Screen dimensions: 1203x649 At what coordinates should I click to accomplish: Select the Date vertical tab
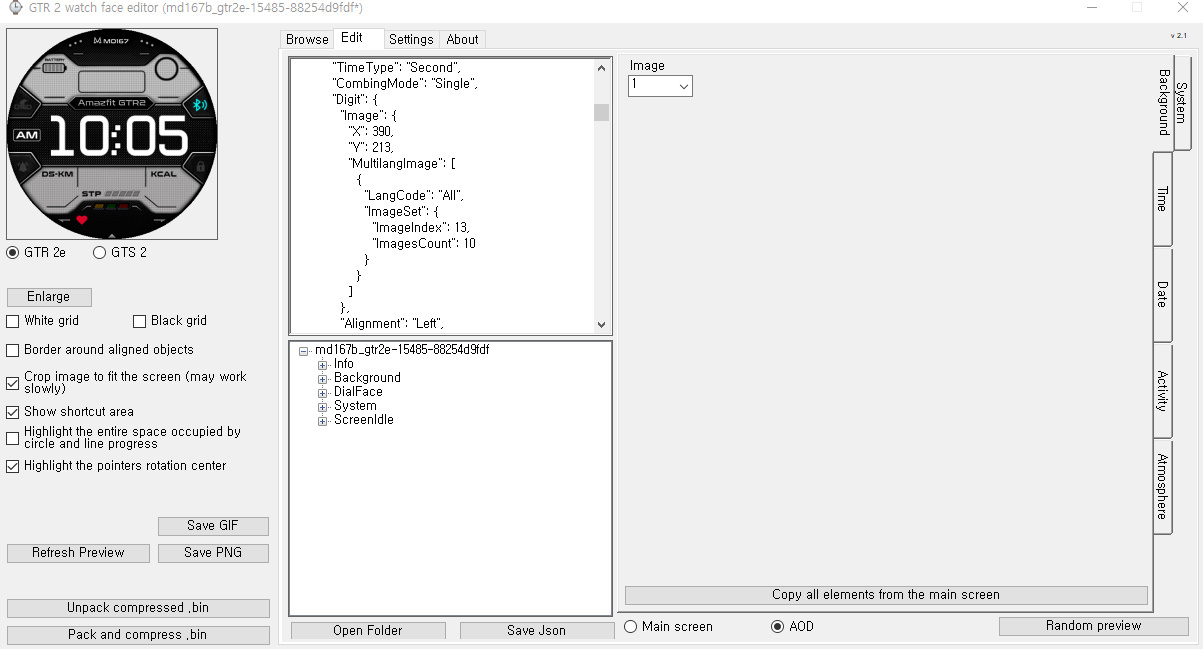point(1162,294)
